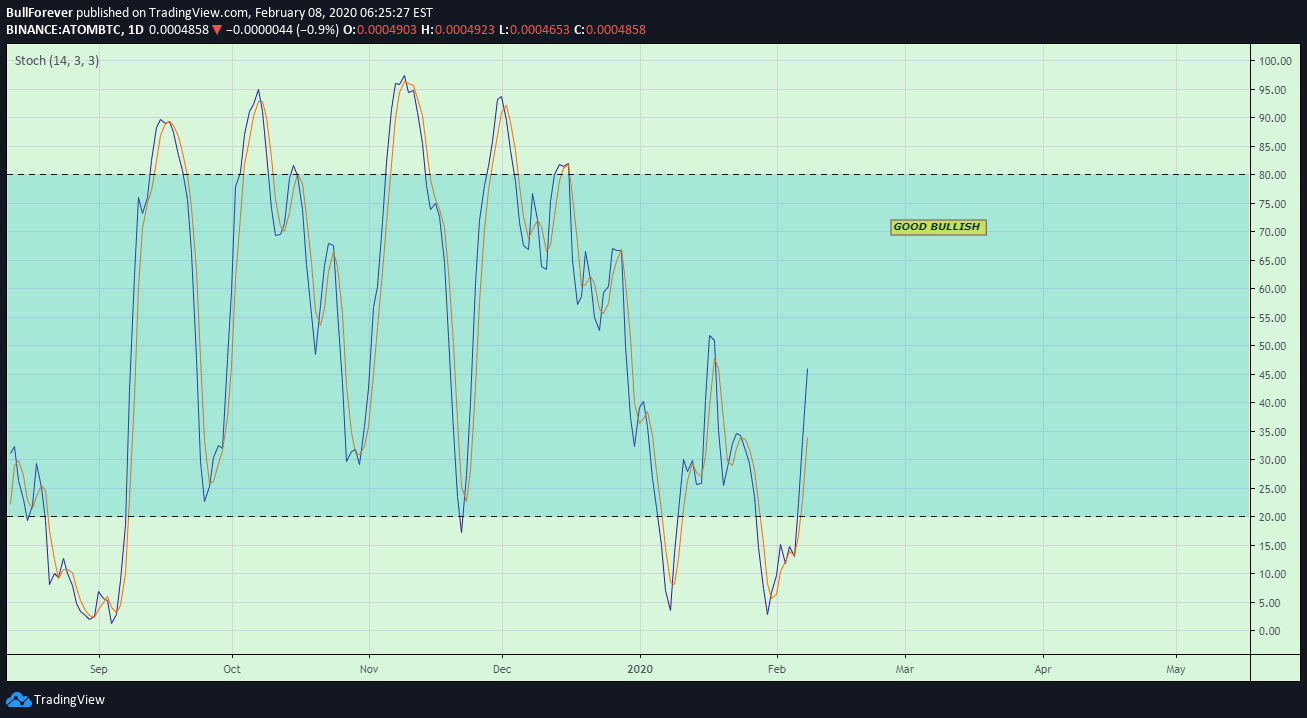
Task: Click the 1D interval label in header
Action: pos(136,30)
